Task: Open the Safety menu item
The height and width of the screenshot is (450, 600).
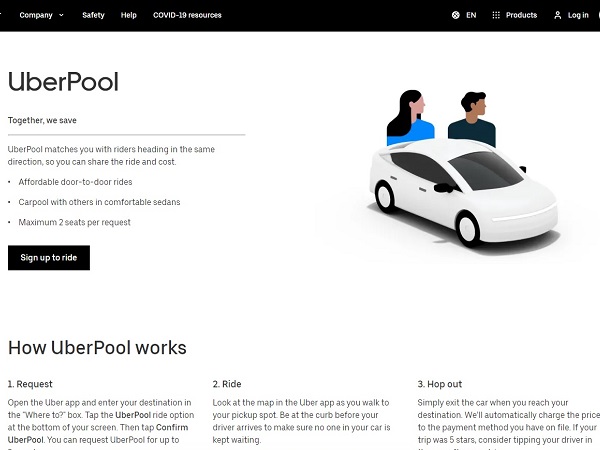Action: (93, 15)
